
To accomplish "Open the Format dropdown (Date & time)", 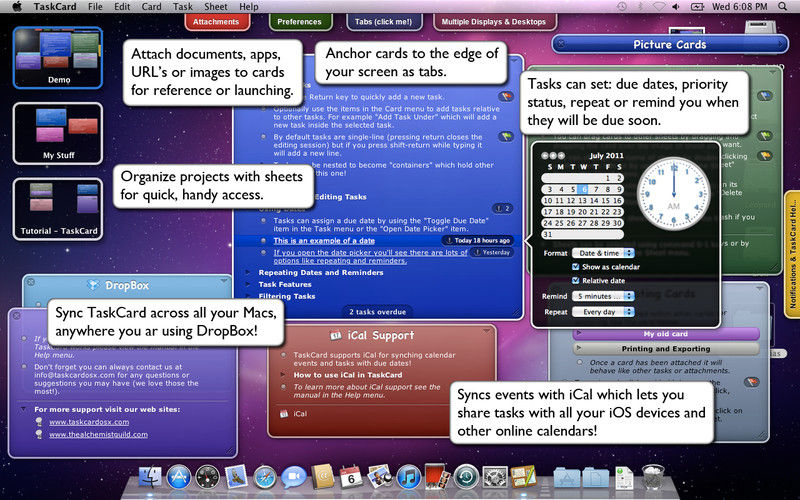I will tap(603, 253).
